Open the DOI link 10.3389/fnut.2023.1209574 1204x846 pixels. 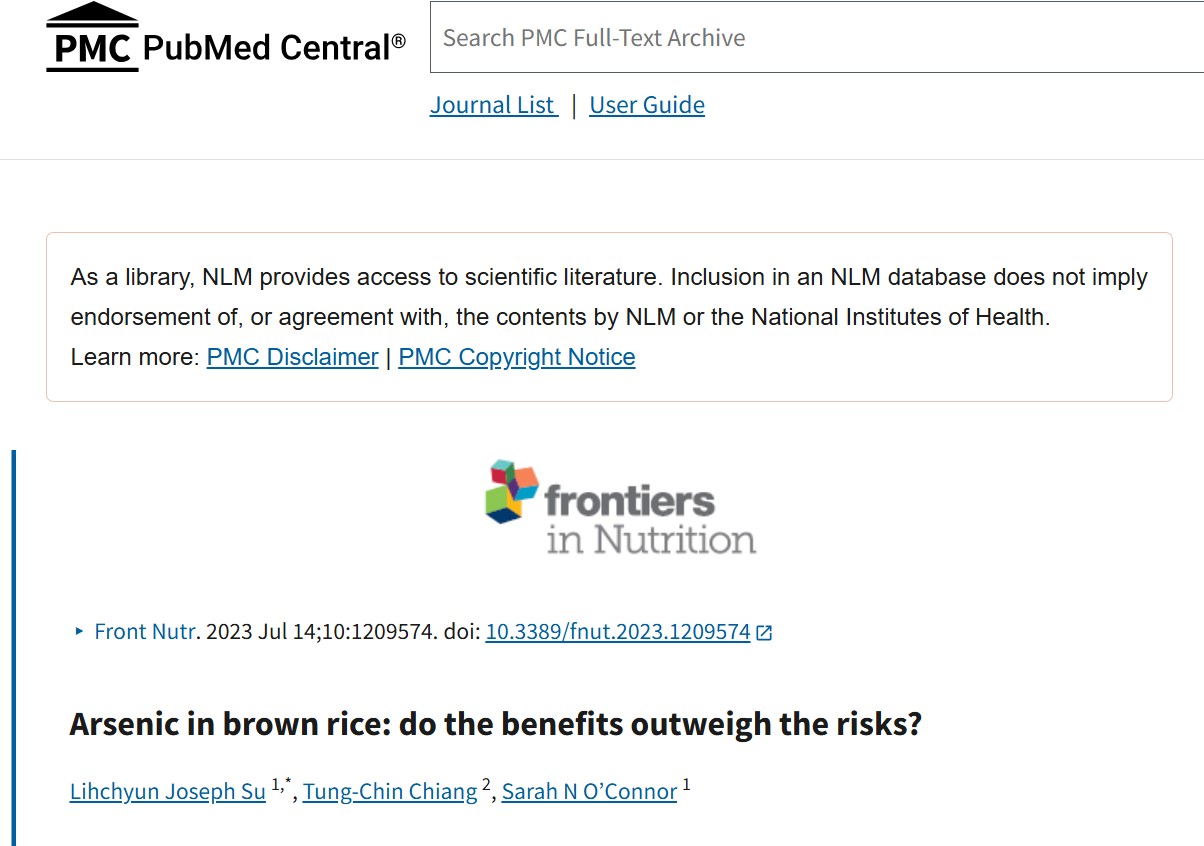[617, 632]
